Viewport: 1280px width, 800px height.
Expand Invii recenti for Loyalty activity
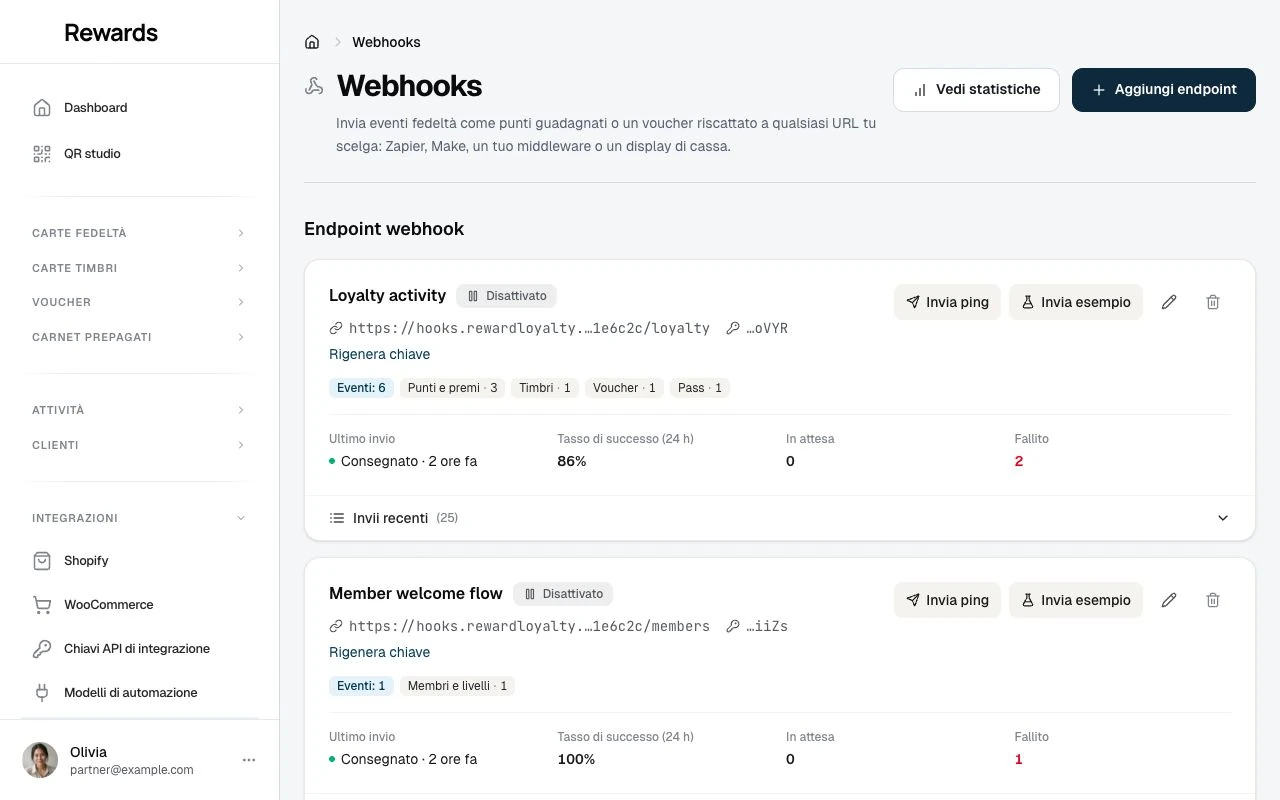[780, 518]
